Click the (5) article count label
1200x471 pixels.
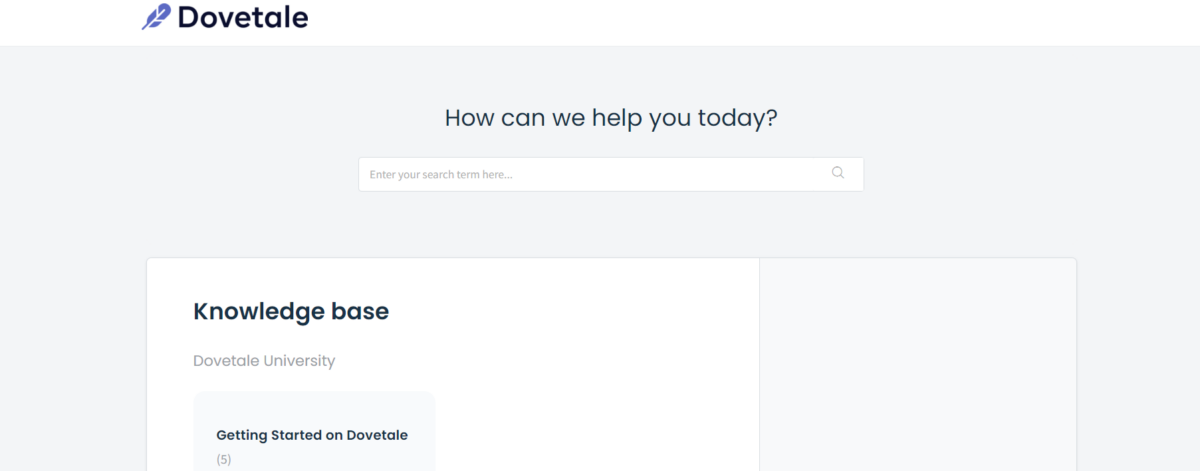coord(224,460)
